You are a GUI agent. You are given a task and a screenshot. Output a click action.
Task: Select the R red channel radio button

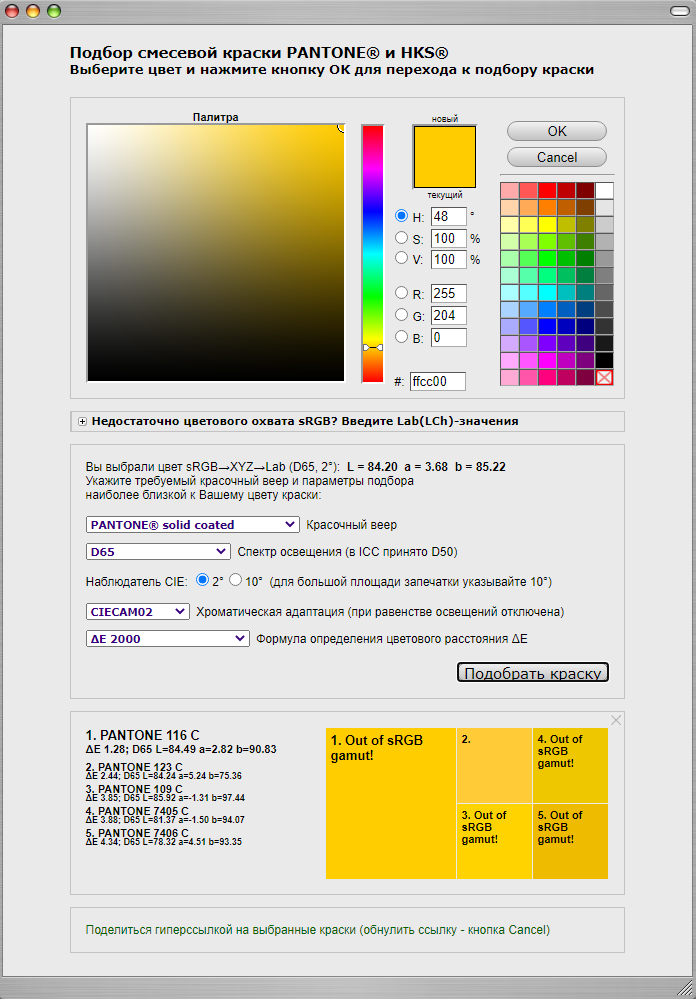pos(402,293)
